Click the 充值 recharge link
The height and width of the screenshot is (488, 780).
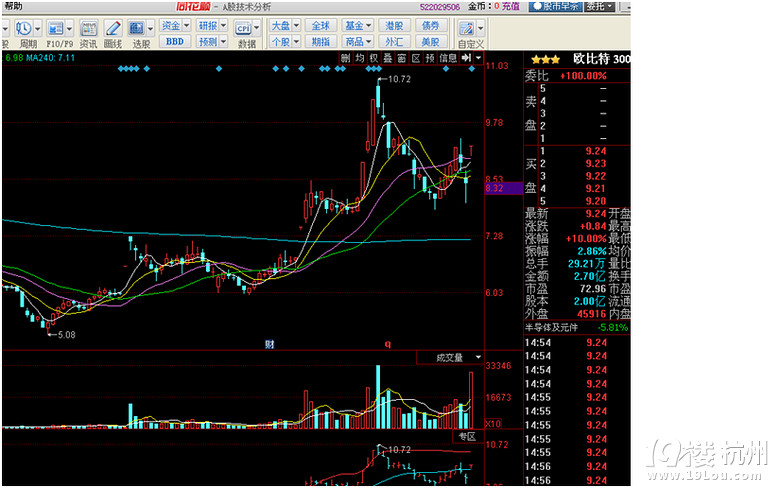(510, 6)
